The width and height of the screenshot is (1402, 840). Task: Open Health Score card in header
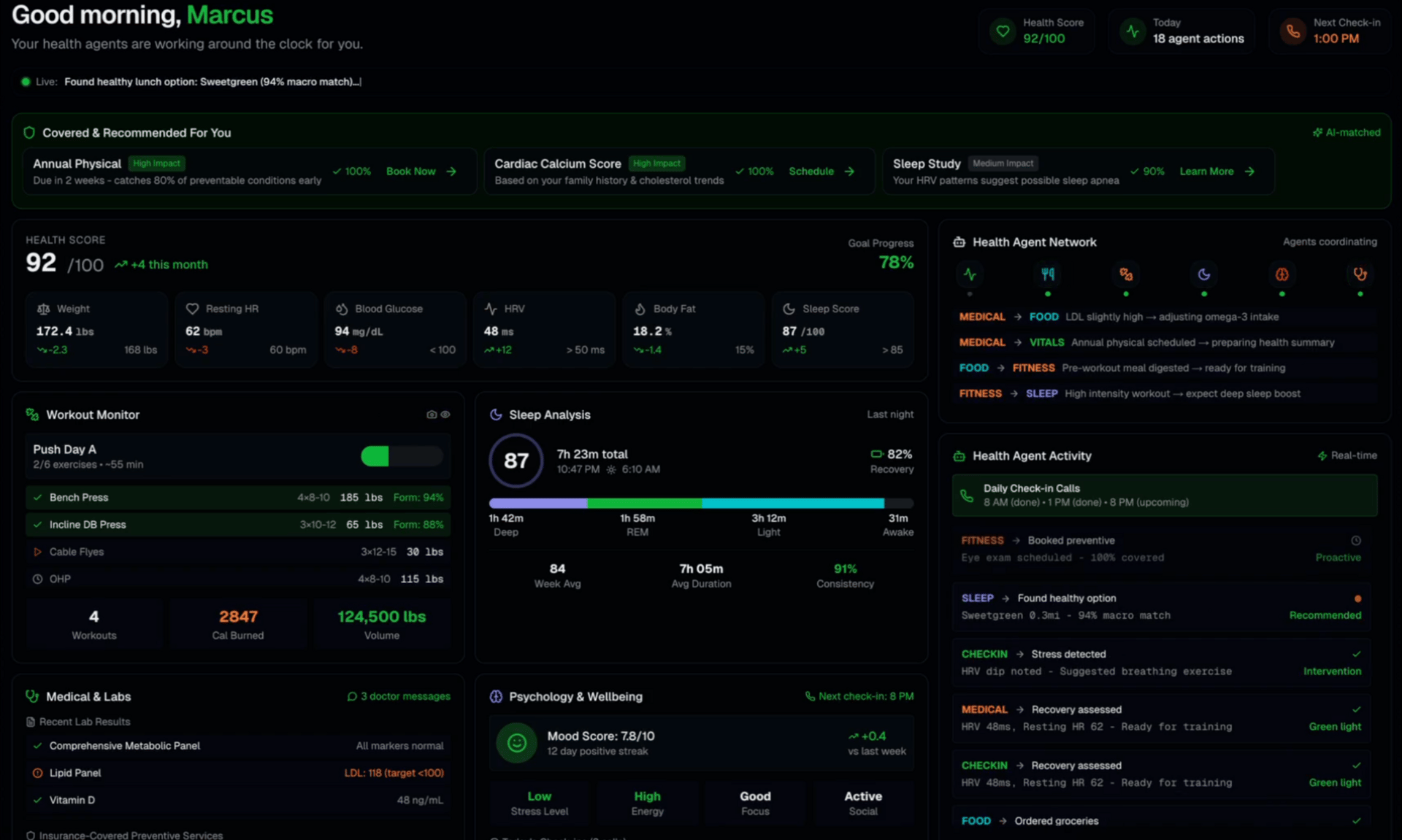coord(1037,31)
